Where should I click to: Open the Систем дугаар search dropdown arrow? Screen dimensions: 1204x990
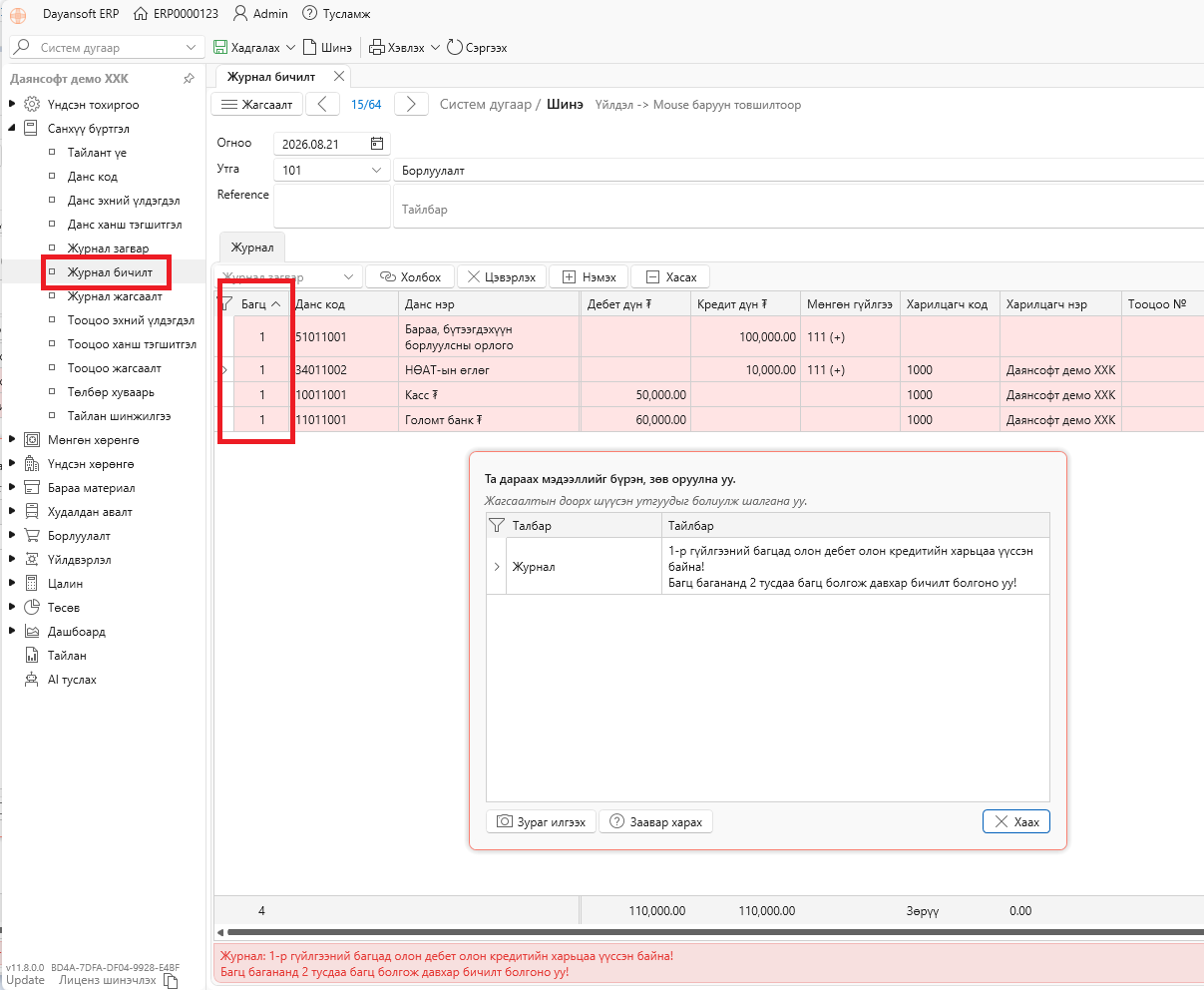pyautogui.click(x=192, y=47)
